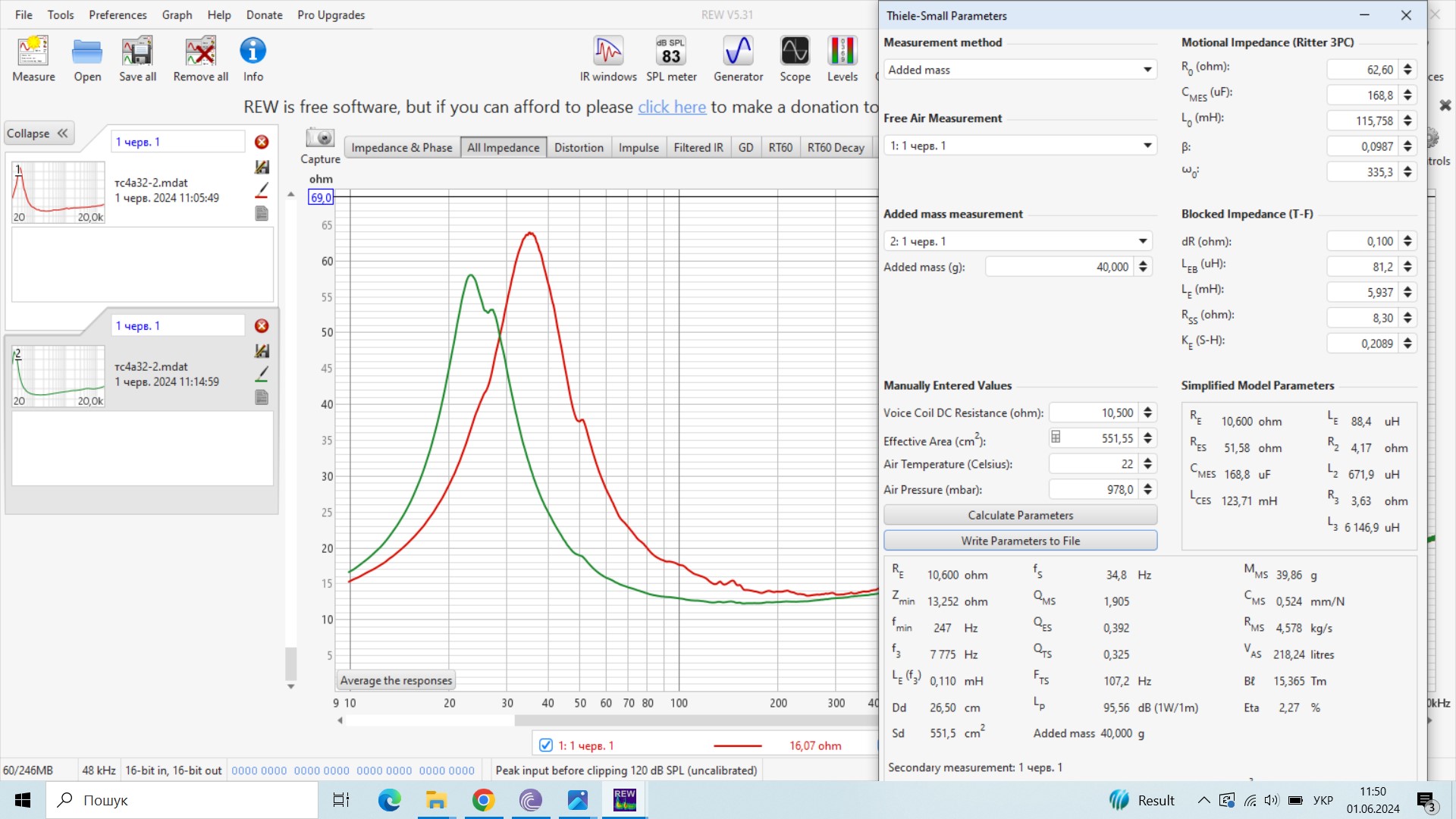The image size is (1456, 819).
Task: Follow the click here donation link
Action: click(672, 107)
